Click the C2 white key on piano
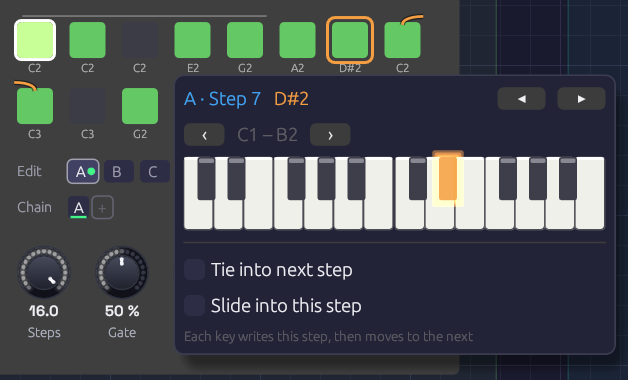Image resolution: width=628 pixels, height=380 pixels. coord(410,215)
